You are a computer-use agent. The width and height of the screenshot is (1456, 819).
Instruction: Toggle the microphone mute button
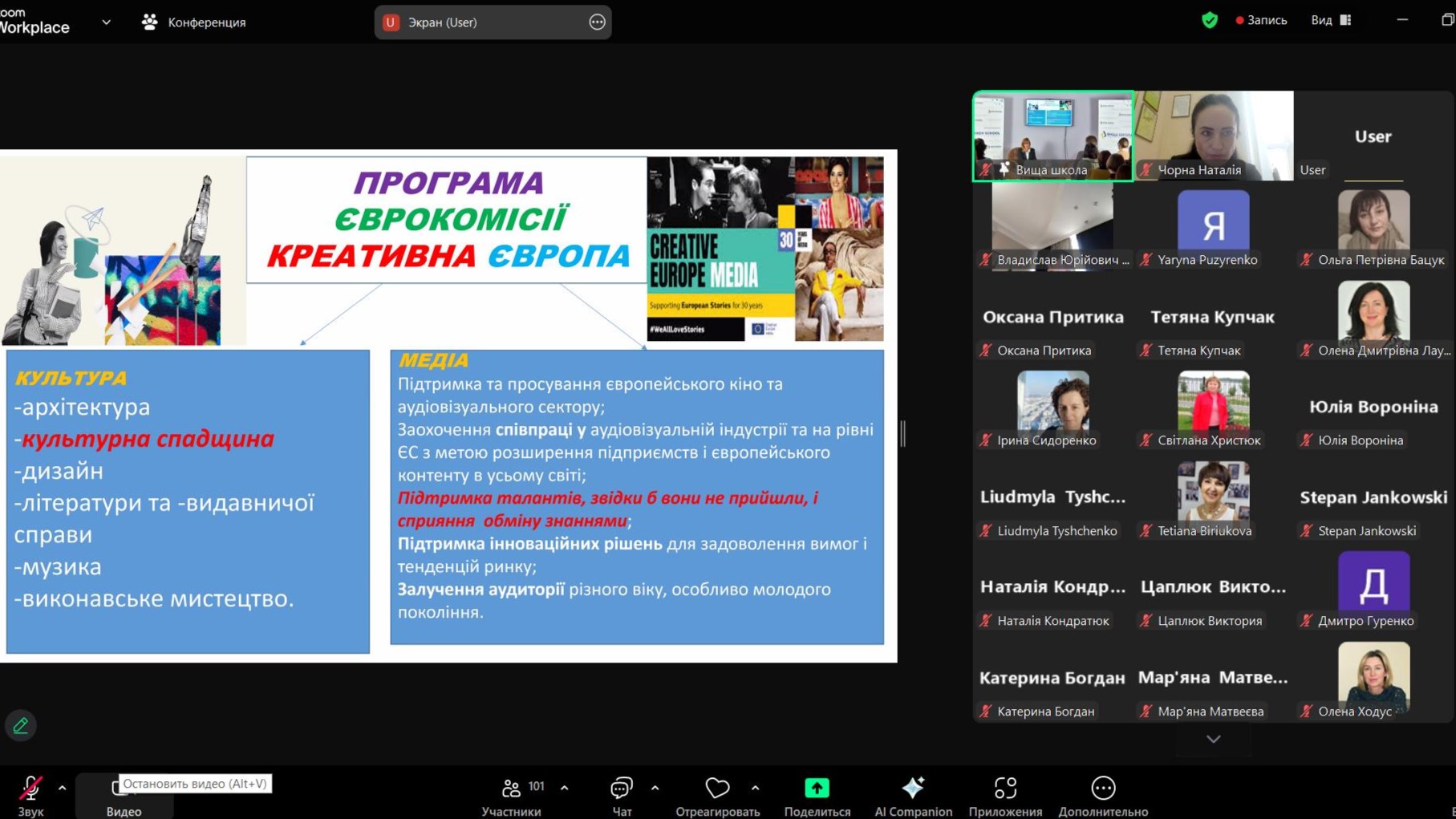tap(30, 789)
